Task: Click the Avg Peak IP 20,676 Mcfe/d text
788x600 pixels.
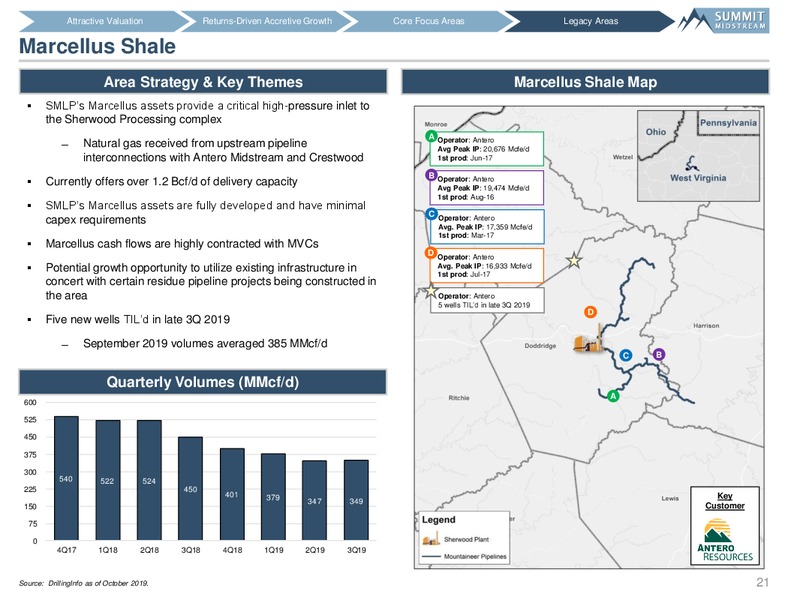Action: click(x=483, y=149)
